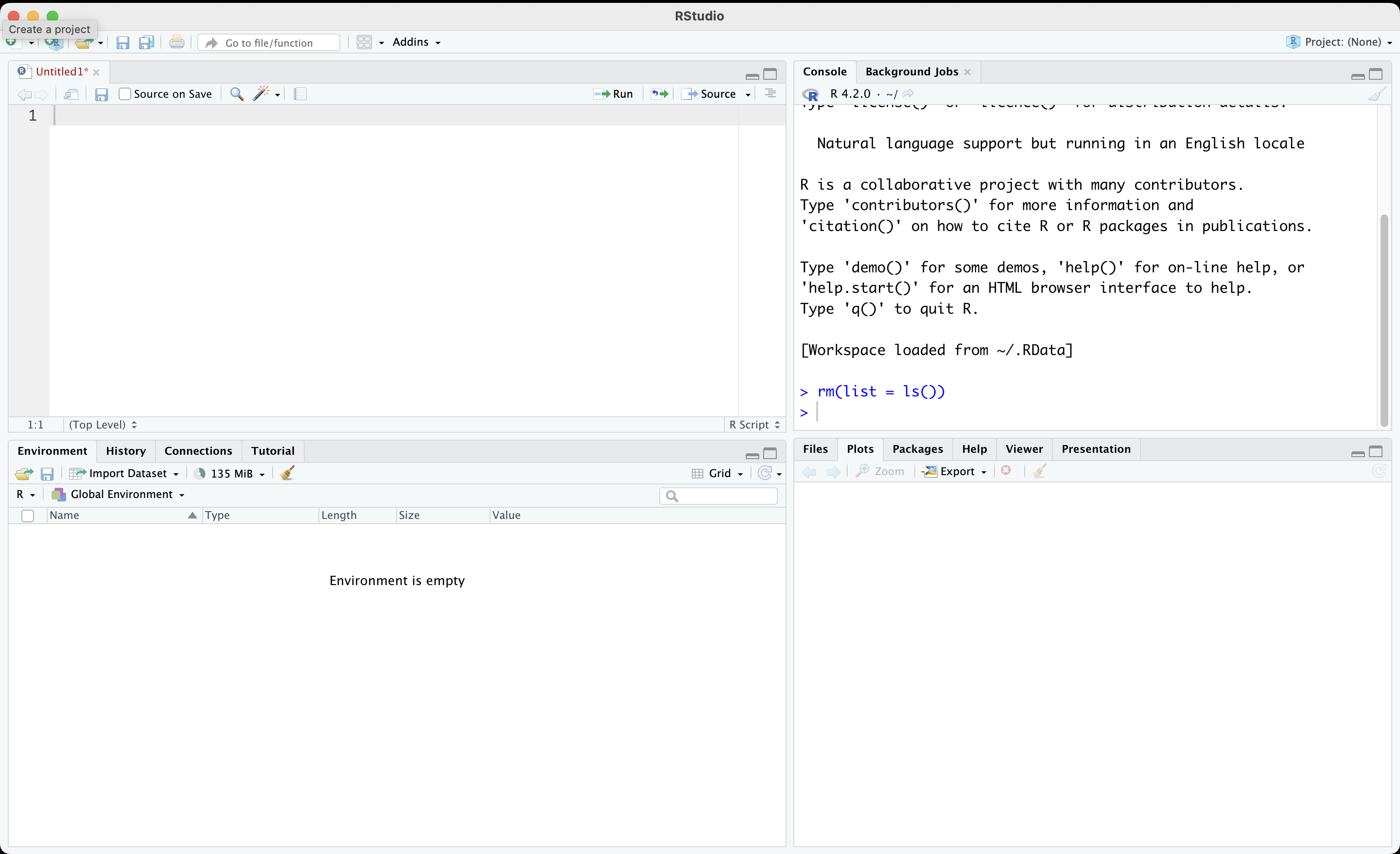The width and height of the screenshot is (1400, 854).
Task: Switch to Files tab
Action: point(815,449)
